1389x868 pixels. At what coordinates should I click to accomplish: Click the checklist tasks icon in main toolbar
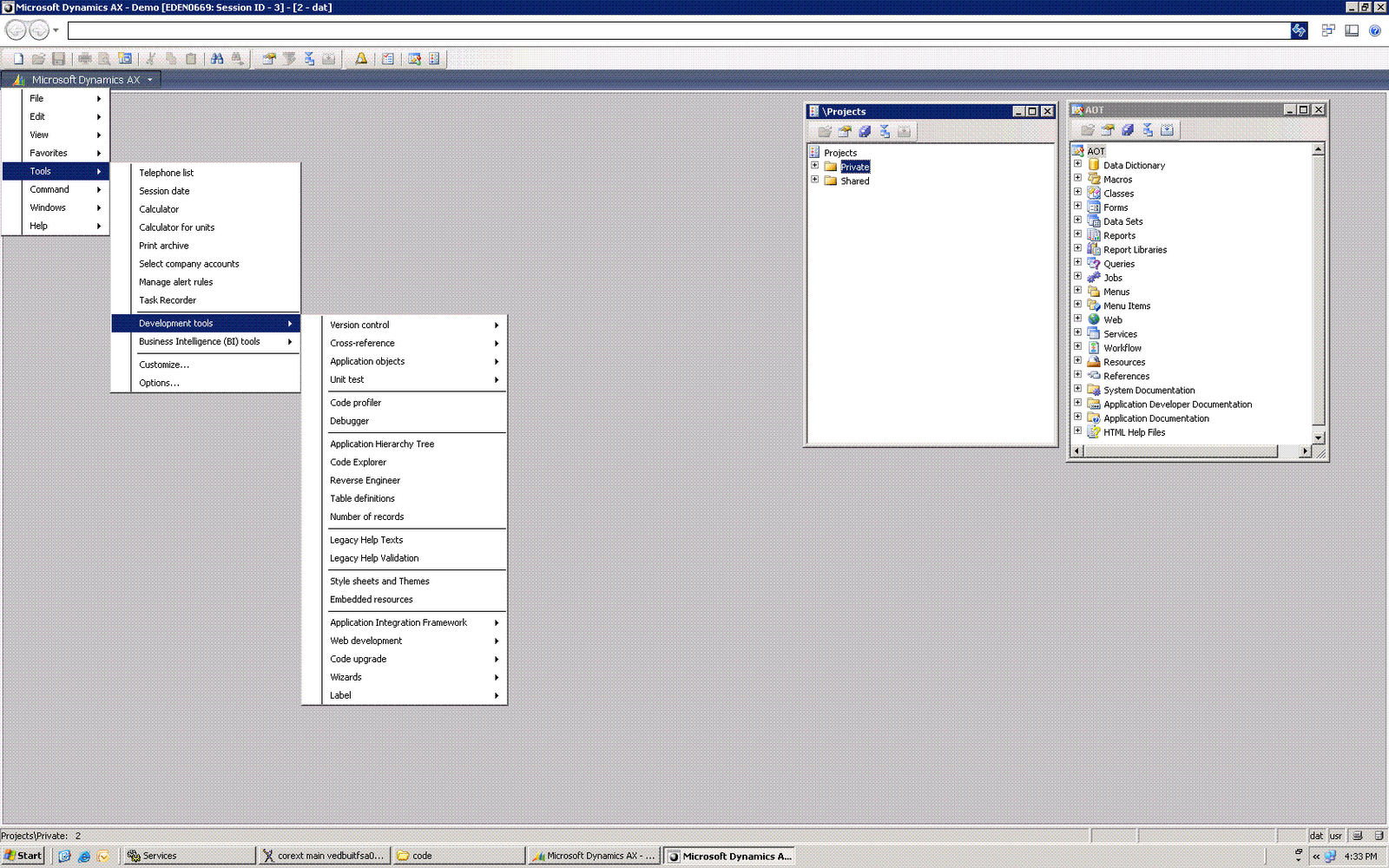(x=388, y=59)
